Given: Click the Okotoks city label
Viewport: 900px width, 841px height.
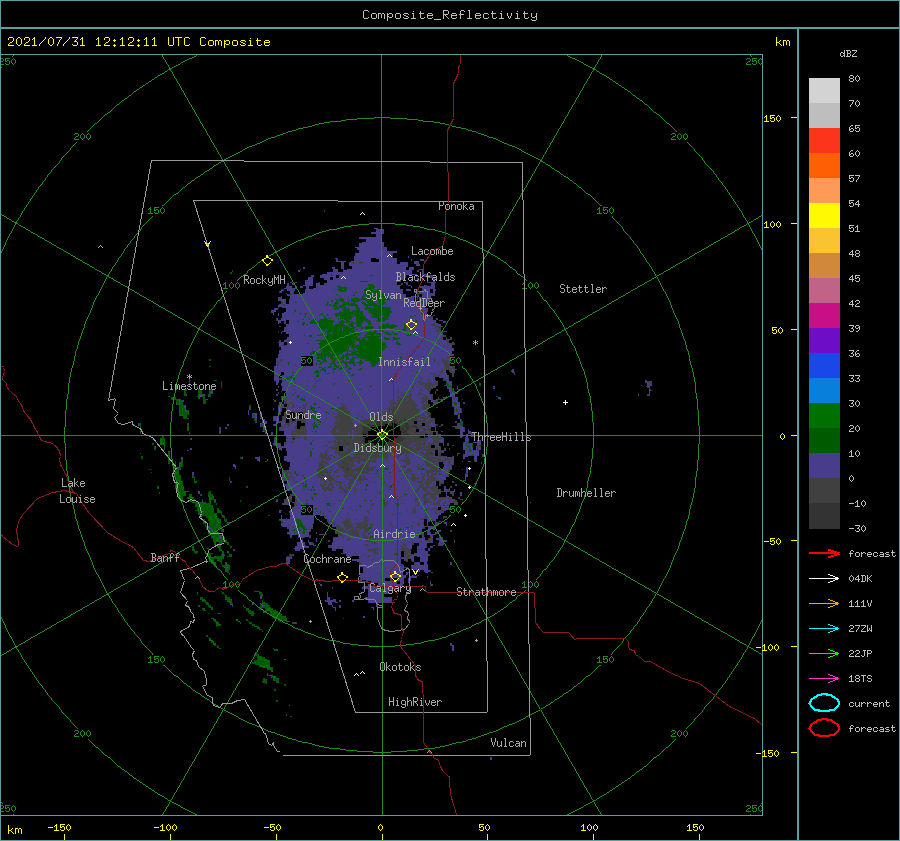Looking at the screenshot, I should click(x=400, y=667).
